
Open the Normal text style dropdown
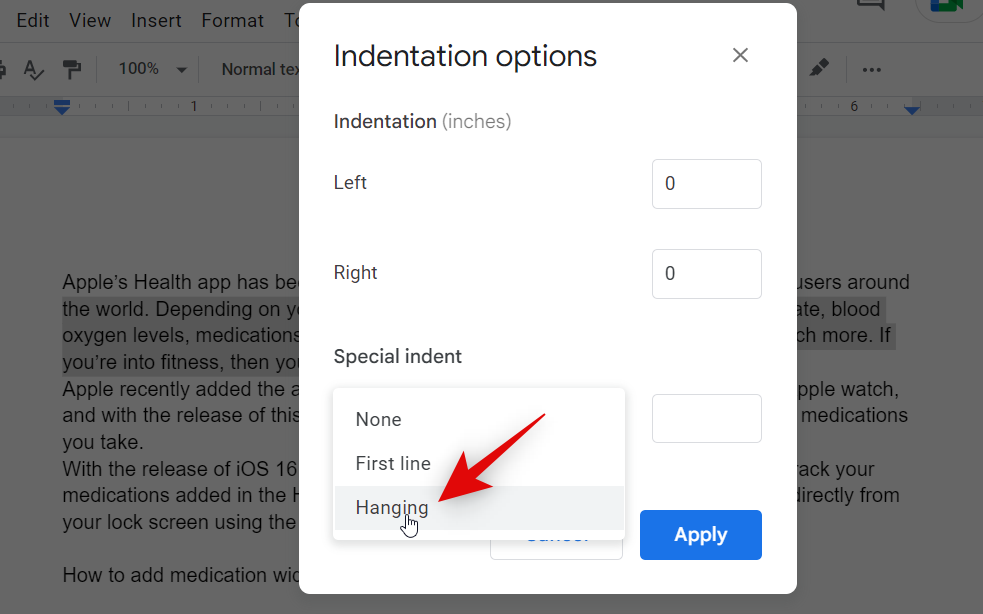260,69
